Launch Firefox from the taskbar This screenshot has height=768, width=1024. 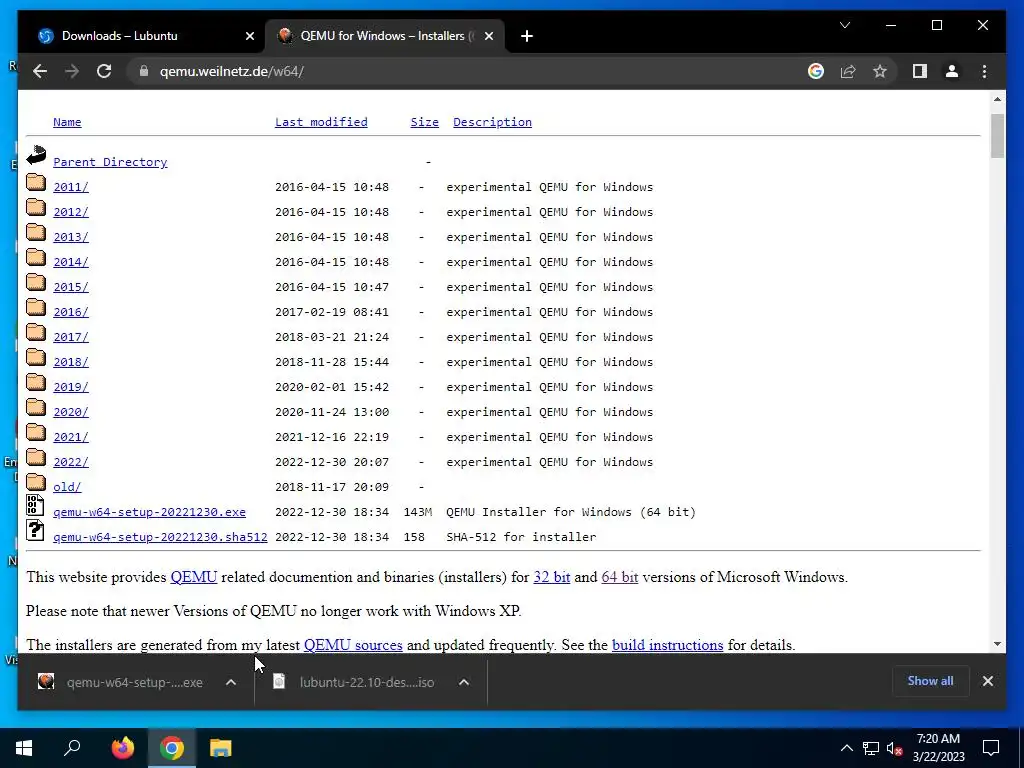coord(122,748)
